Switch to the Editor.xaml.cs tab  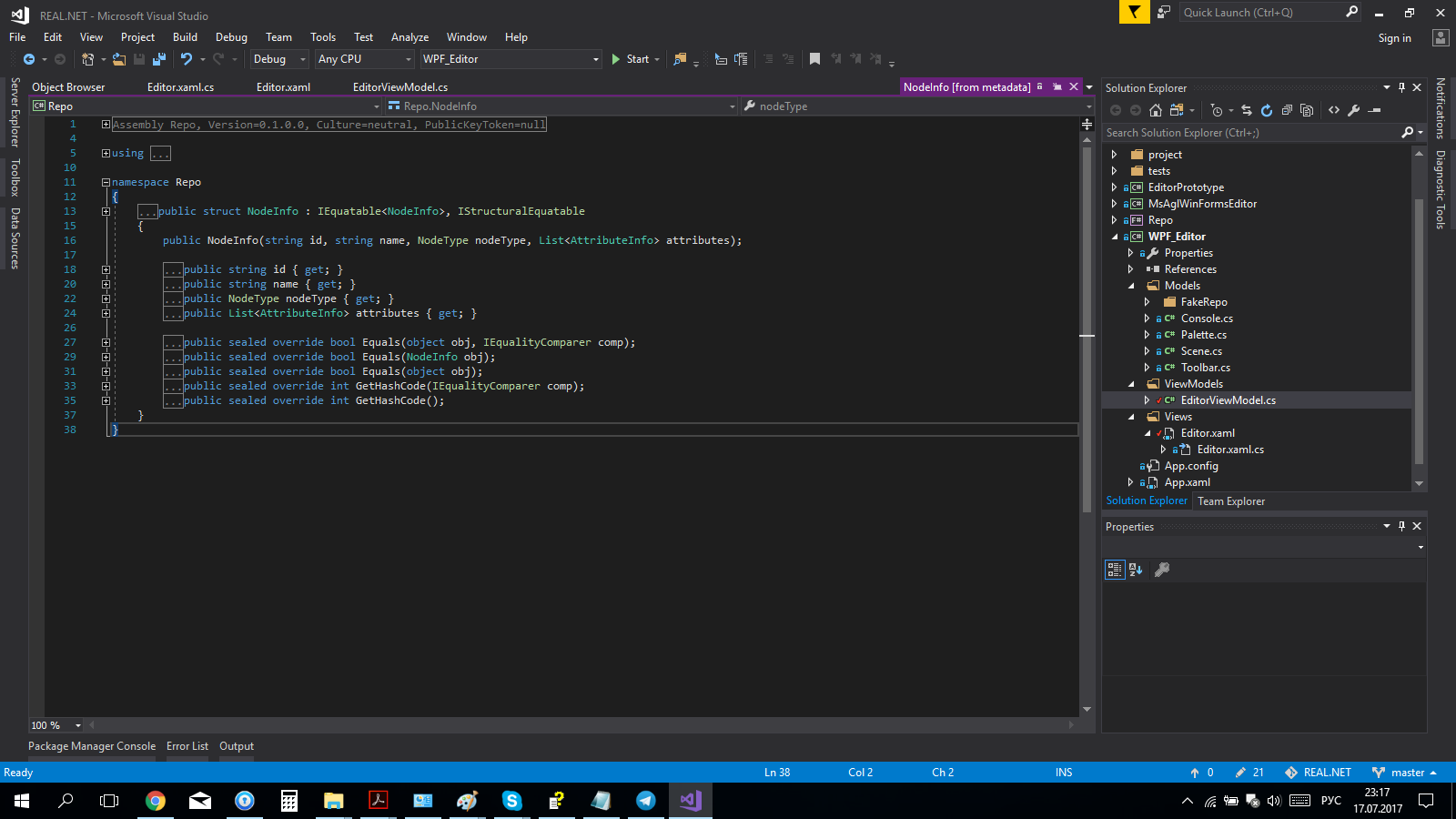point(180,87)
